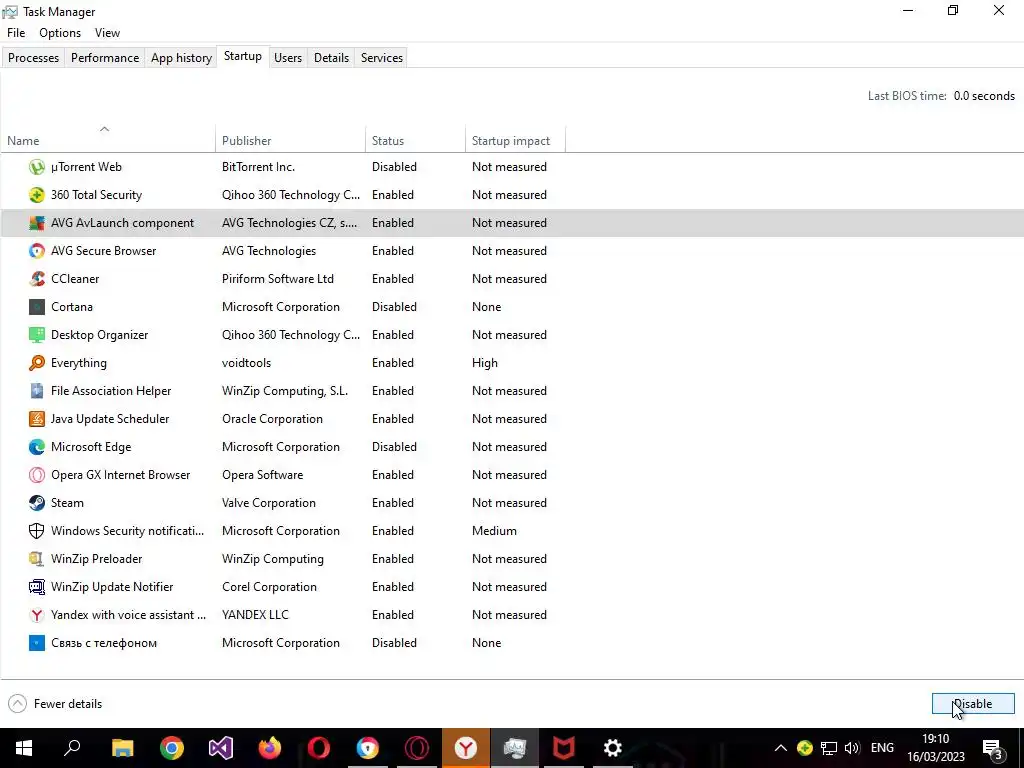
Task: Click Piriform Software Ltd publisher cell
Action: (x=278, y=279)
